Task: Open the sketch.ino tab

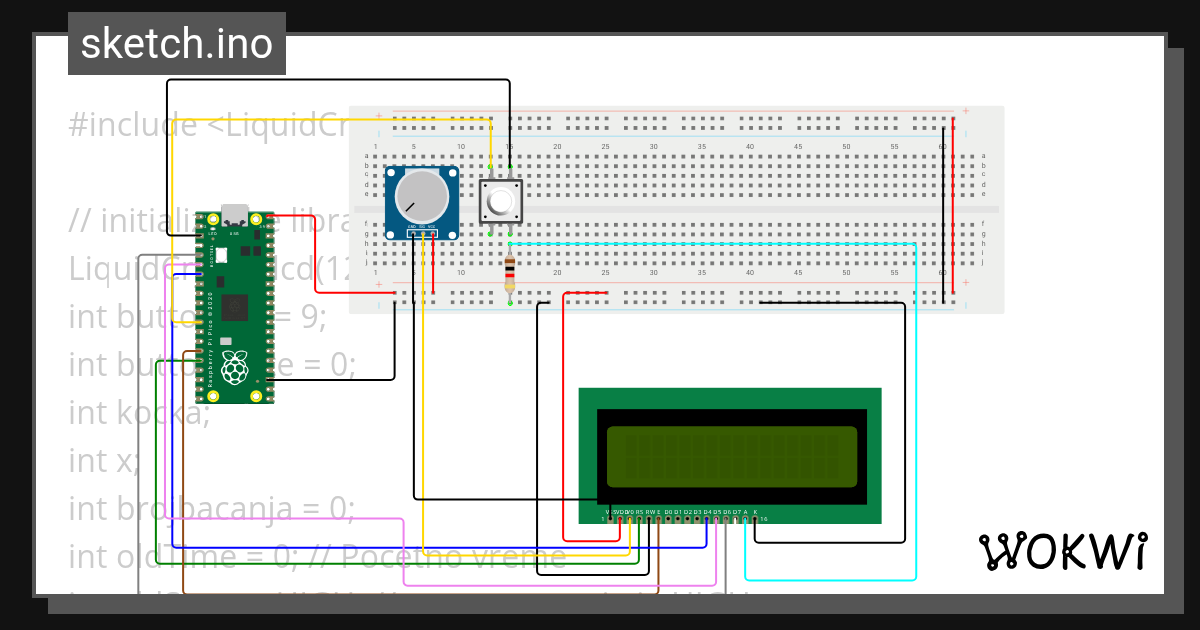Action: (x=176, y=43)
